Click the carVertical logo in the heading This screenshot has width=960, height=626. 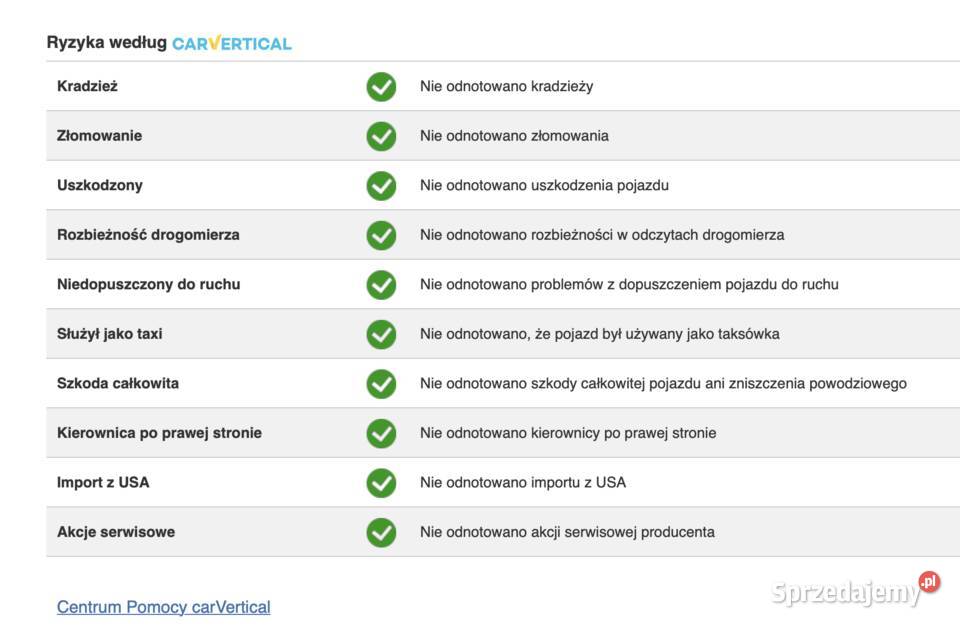pyautogui.click(x=231, y=43)
